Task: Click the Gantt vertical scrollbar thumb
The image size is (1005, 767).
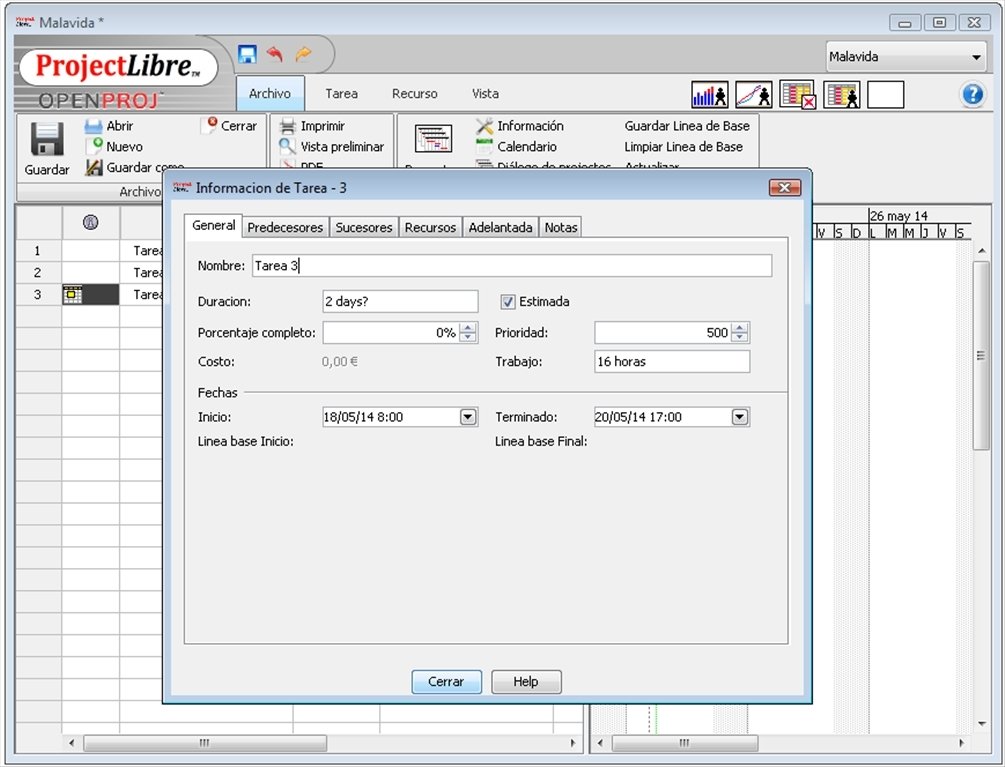Action: point(981,356)
